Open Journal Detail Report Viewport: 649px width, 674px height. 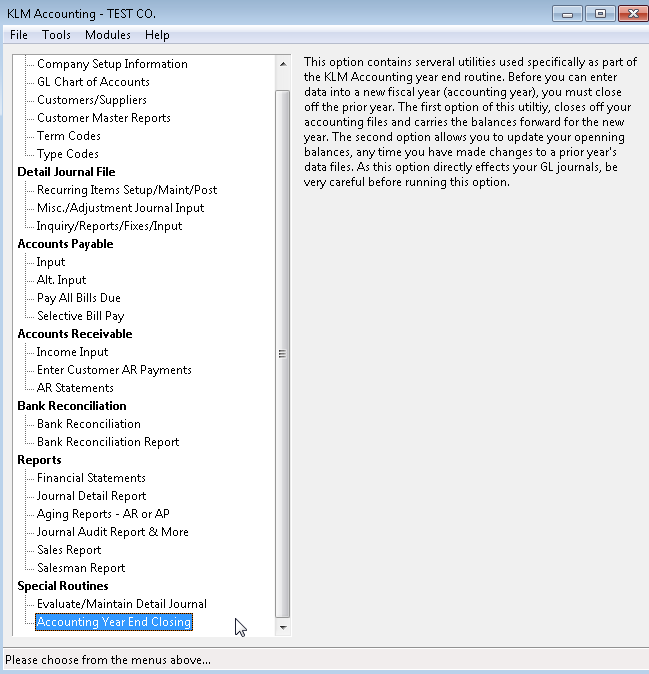(92, 496)
